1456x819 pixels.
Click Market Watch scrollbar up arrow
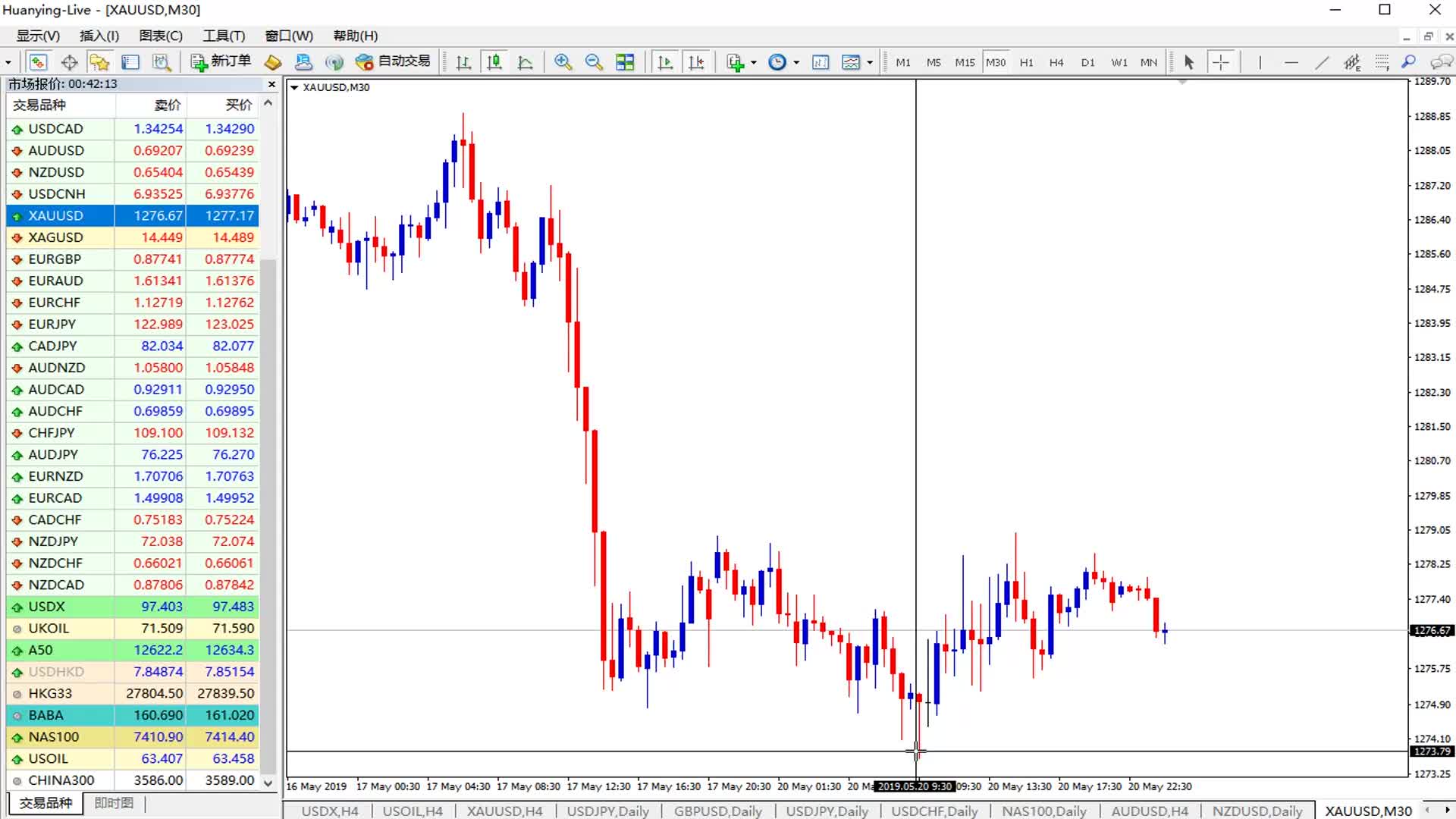268,103
